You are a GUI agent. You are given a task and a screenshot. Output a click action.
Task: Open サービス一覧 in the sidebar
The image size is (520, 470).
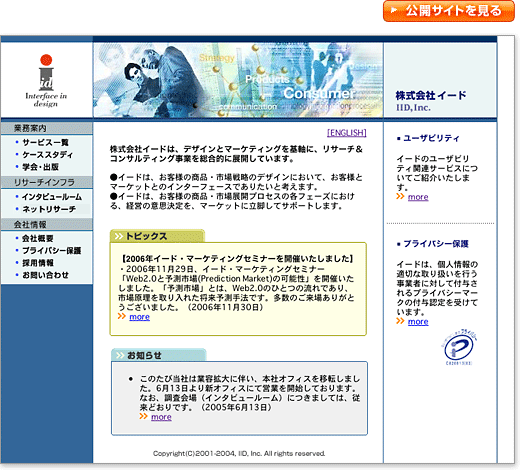click(45, 142)
